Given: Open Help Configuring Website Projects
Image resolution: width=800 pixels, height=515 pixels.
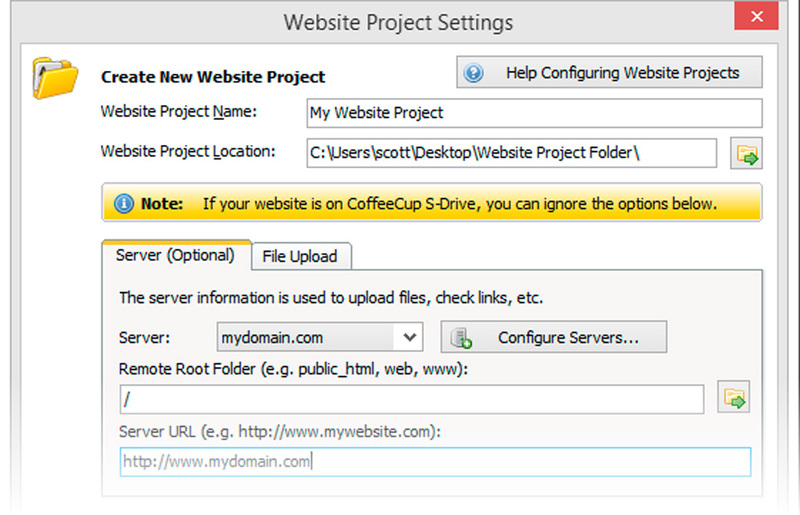Looking at the screenshot, I should pyautogui.click(x=609, y=72).
